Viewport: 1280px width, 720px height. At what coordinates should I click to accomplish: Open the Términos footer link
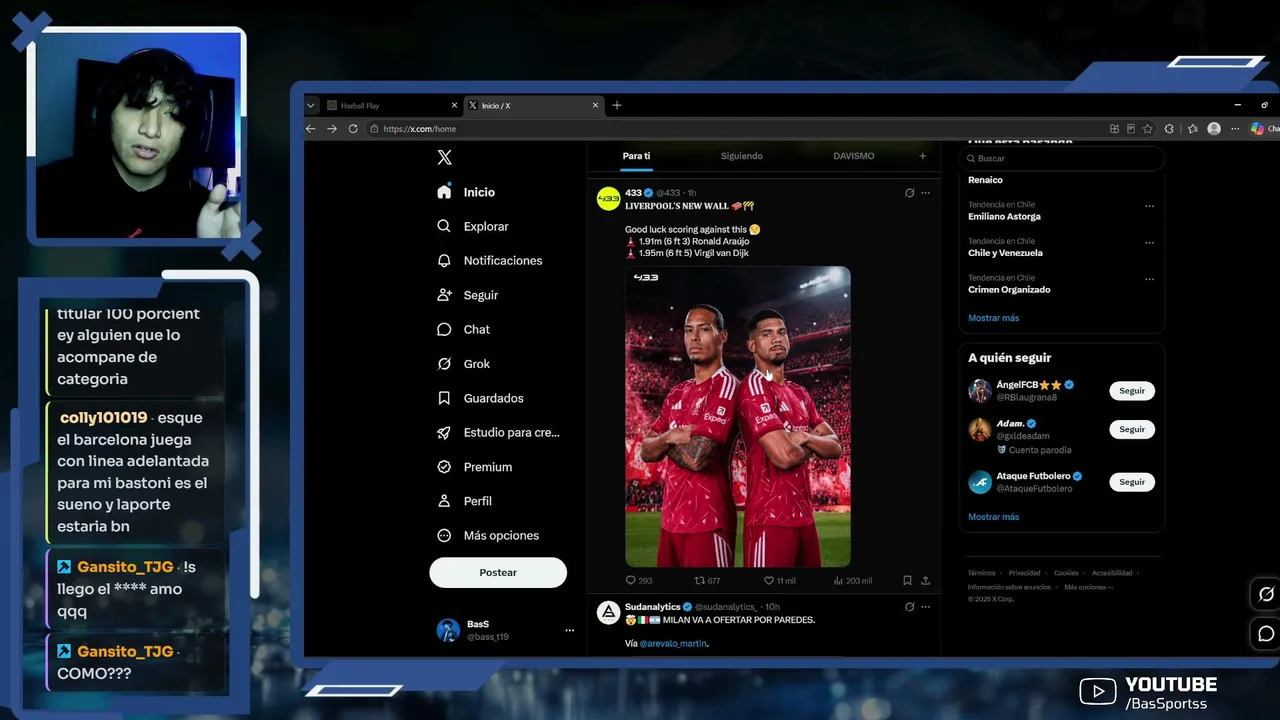[x=981, y=573]
